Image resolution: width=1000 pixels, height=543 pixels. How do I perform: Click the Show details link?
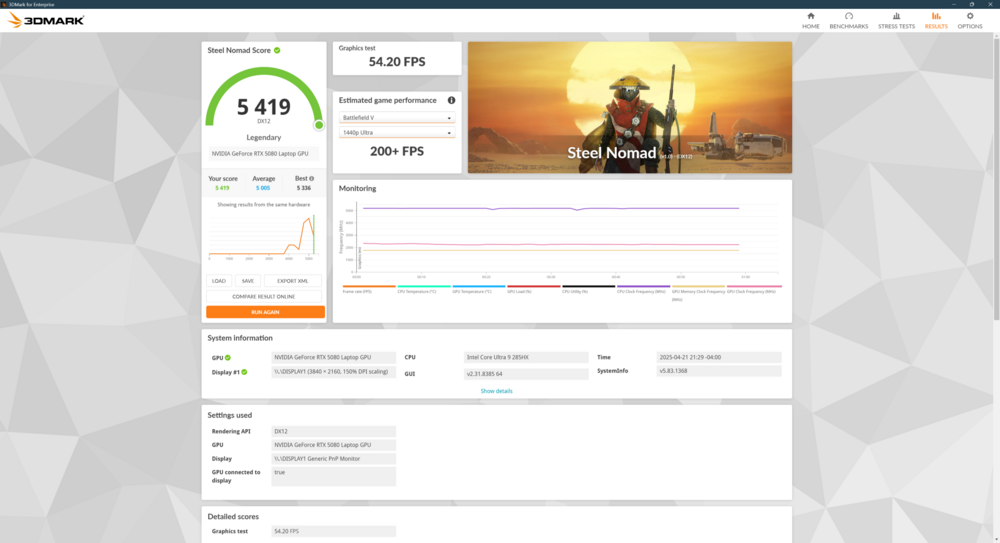496,391
